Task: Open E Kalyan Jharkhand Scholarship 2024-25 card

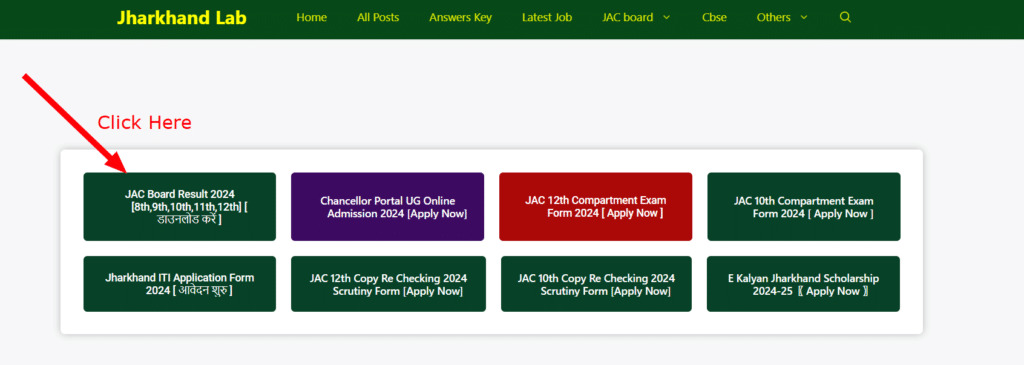Action: 803,283
